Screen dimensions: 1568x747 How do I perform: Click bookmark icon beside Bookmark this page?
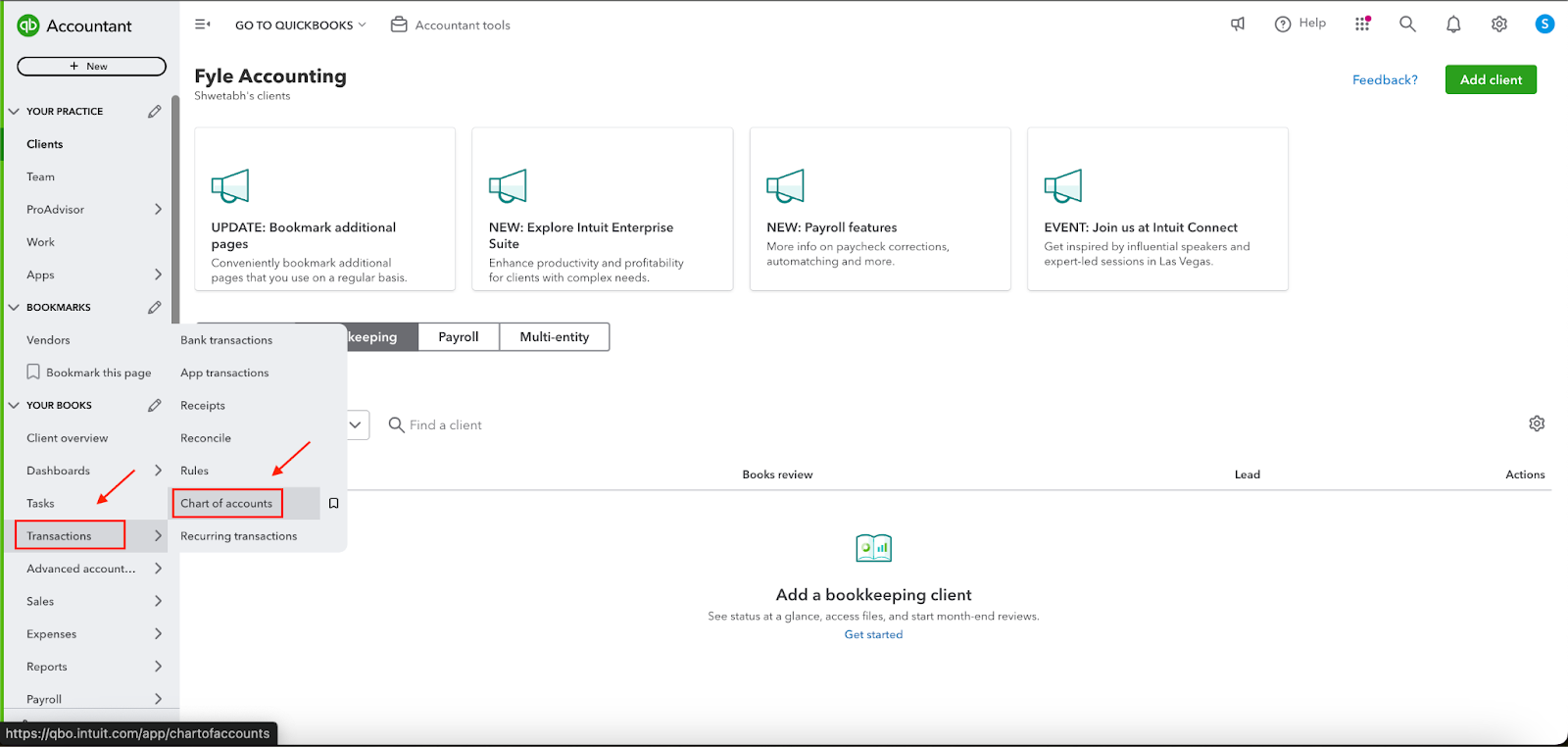click(x=33, y=373)
